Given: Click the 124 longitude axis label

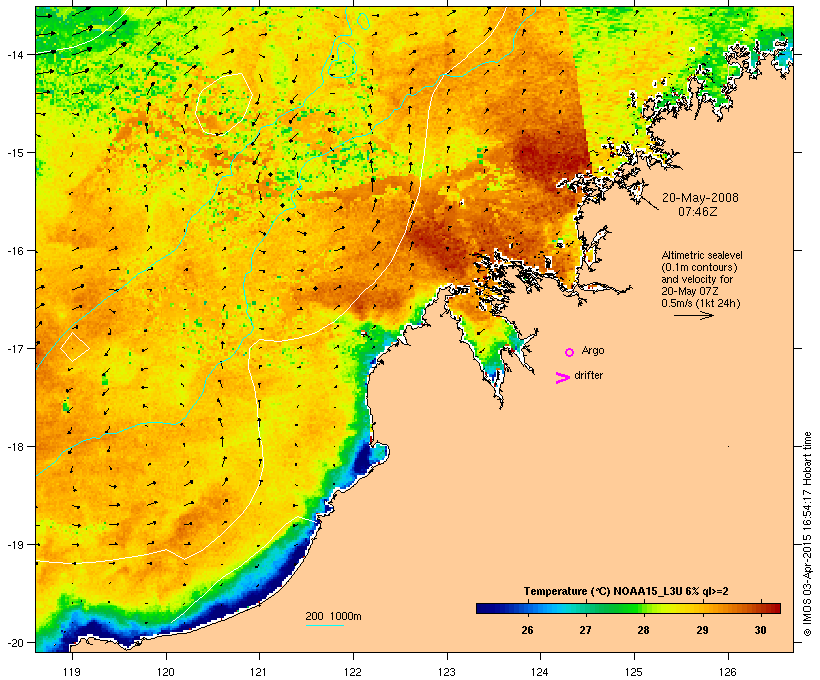Looking at the screenshot, I should tap(540, 672).
